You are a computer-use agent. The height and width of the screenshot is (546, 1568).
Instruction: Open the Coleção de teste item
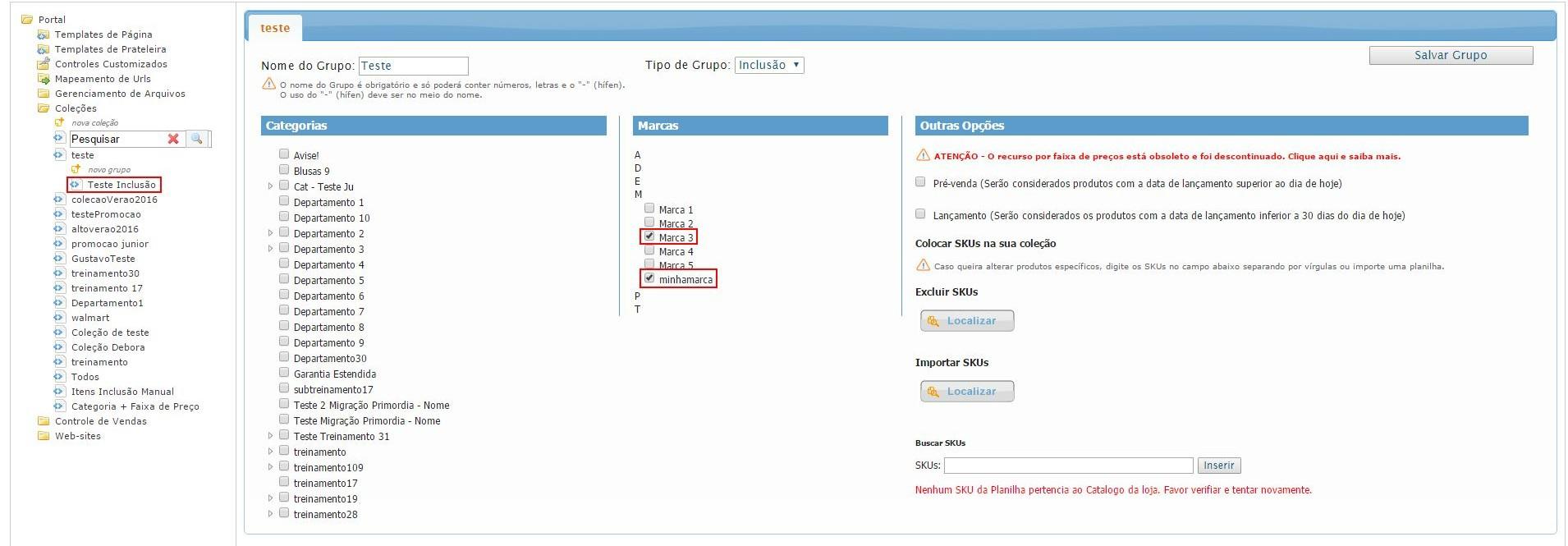coord(110,333)
